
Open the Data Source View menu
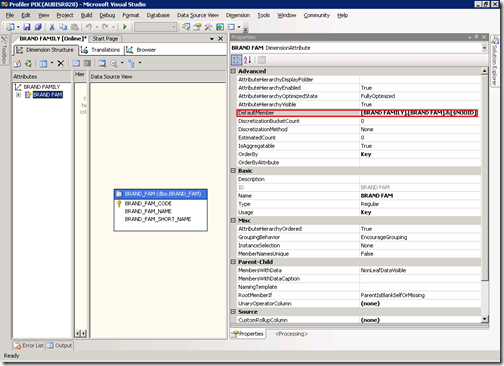(198, 15)
